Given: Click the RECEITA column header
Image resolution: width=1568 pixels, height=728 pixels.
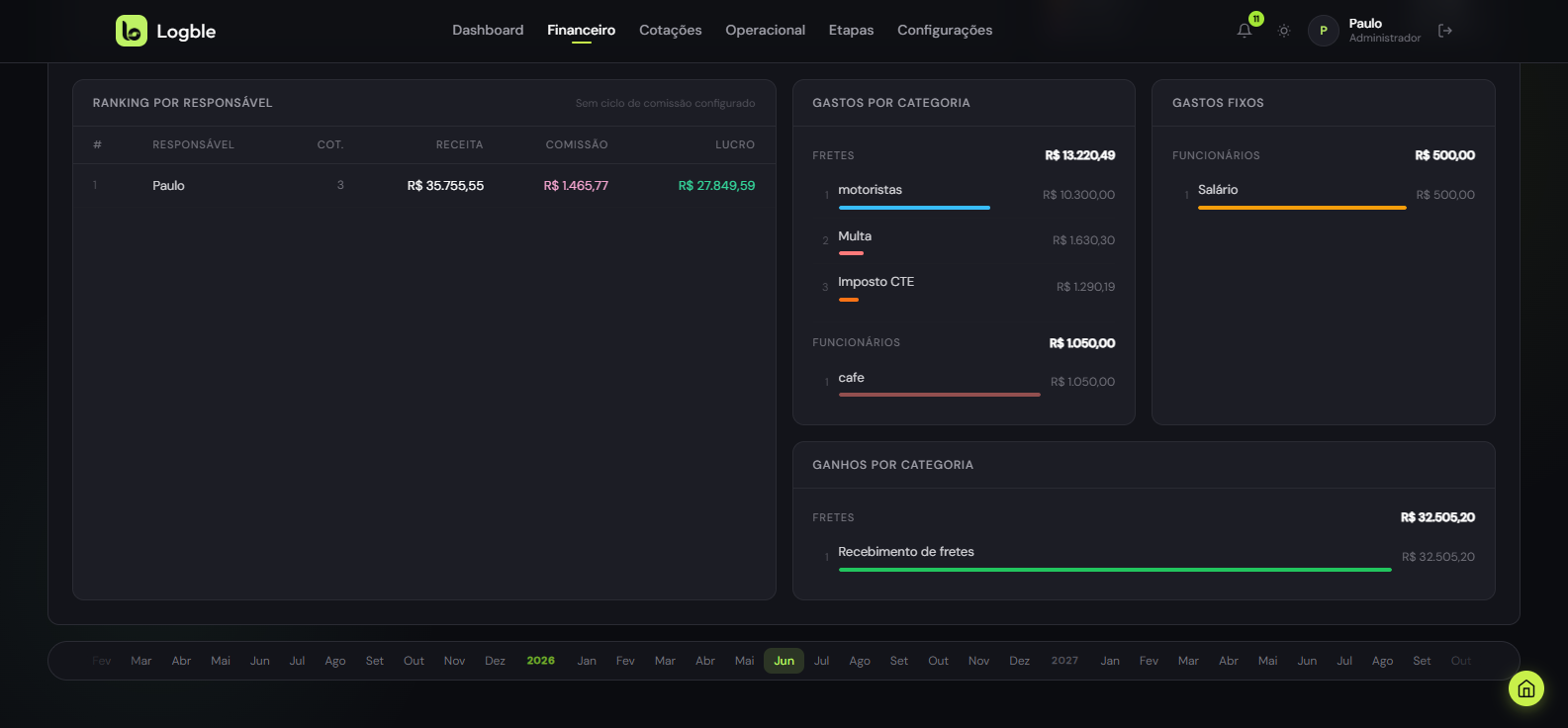Looking at the screenshot, I should tap(460, 144).
